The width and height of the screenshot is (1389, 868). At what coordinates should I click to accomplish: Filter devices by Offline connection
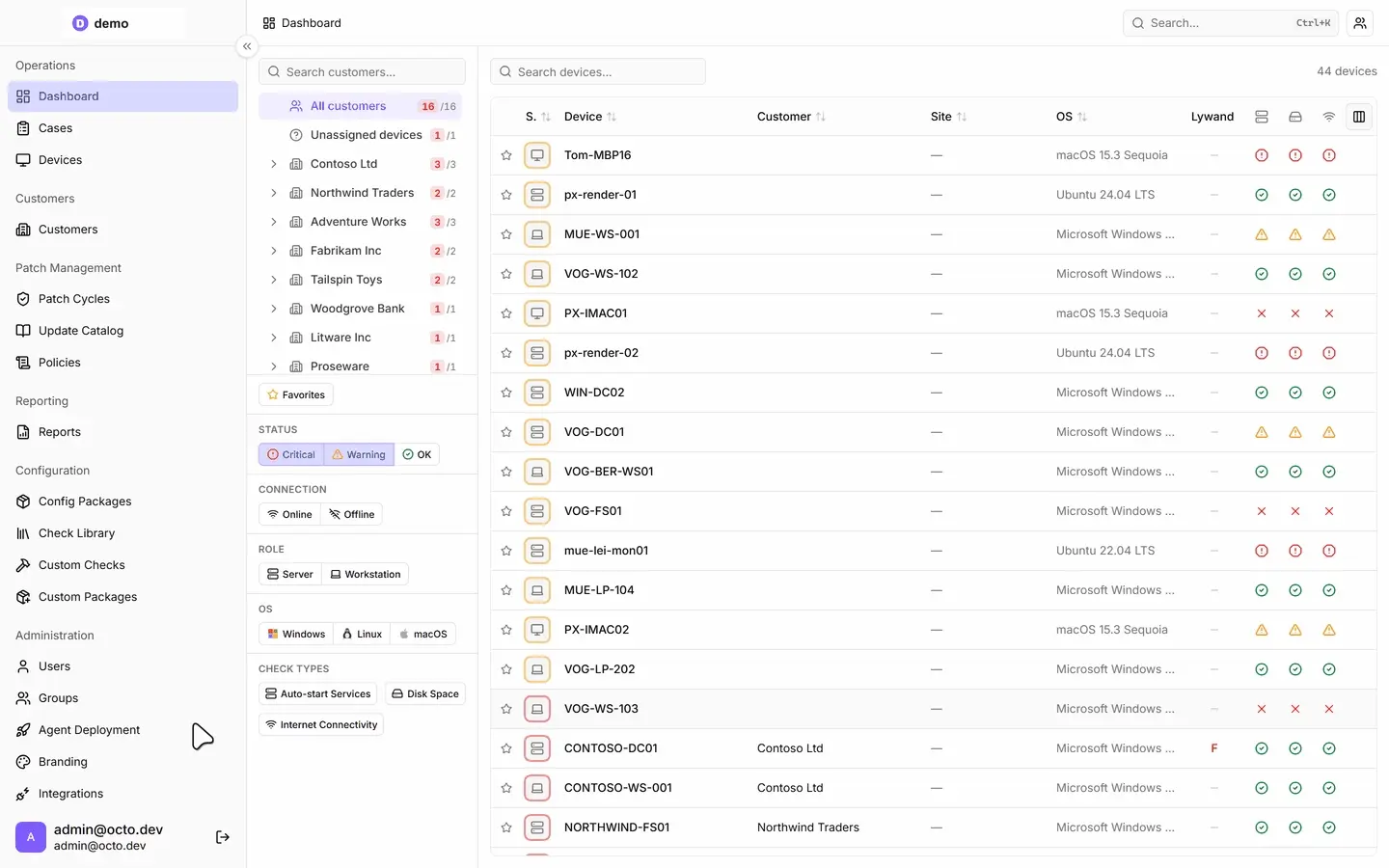pos(351,514)
